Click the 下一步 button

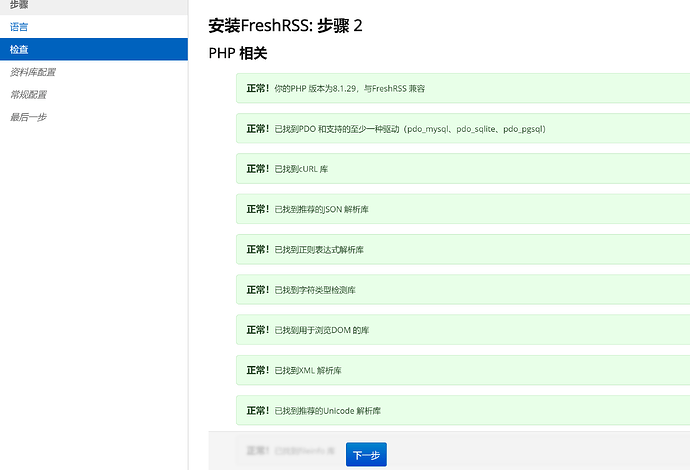[366, 454]
